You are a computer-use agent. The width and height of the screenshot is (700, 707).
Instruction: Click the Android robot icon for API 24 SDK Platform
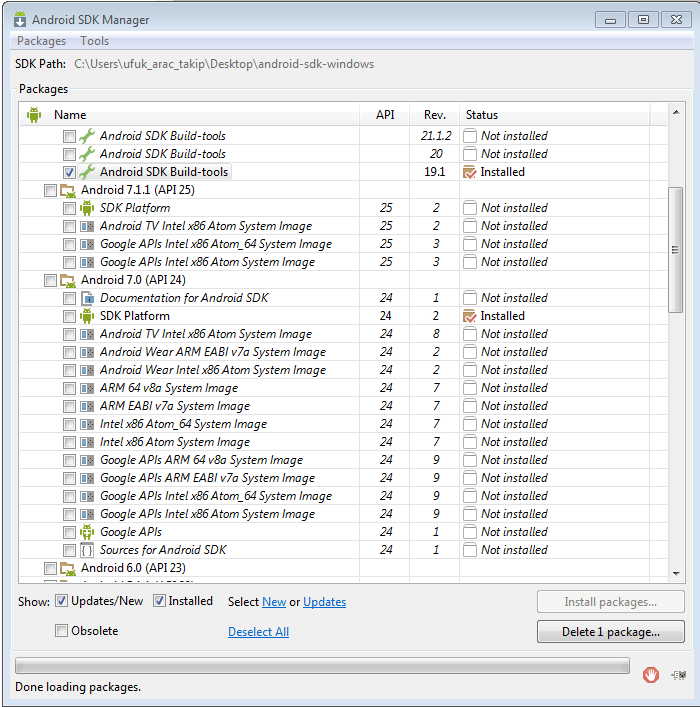click(x=87, y=316)
